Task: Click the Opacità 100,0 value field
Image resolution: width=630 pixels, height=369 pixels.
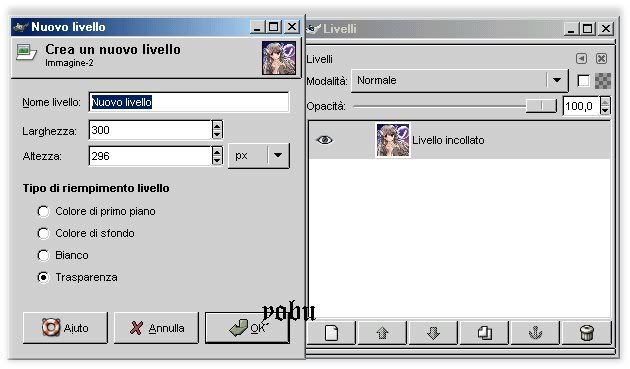Action: coord(581,106)
